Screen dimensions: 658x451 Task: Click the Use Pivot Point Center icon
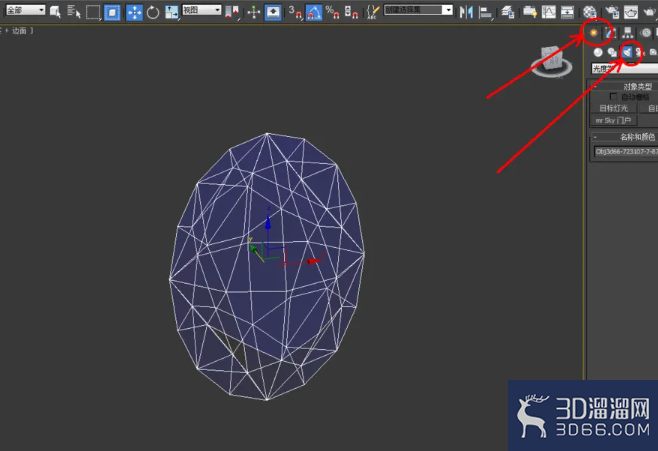coord(232,12)
